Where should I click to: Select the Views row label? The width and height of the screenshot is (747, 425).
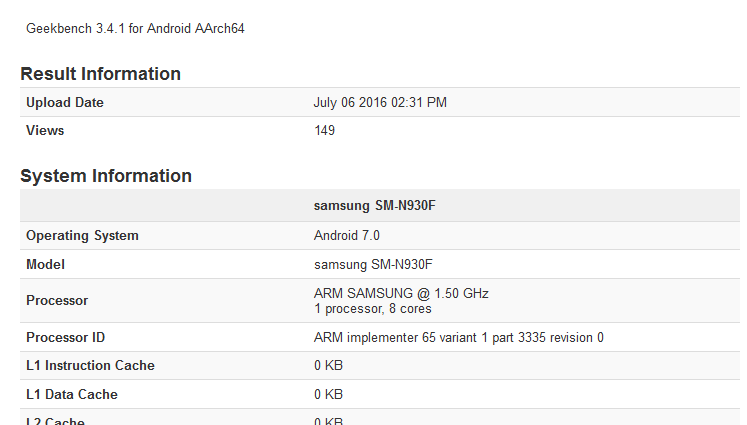(x=45, y=131)
